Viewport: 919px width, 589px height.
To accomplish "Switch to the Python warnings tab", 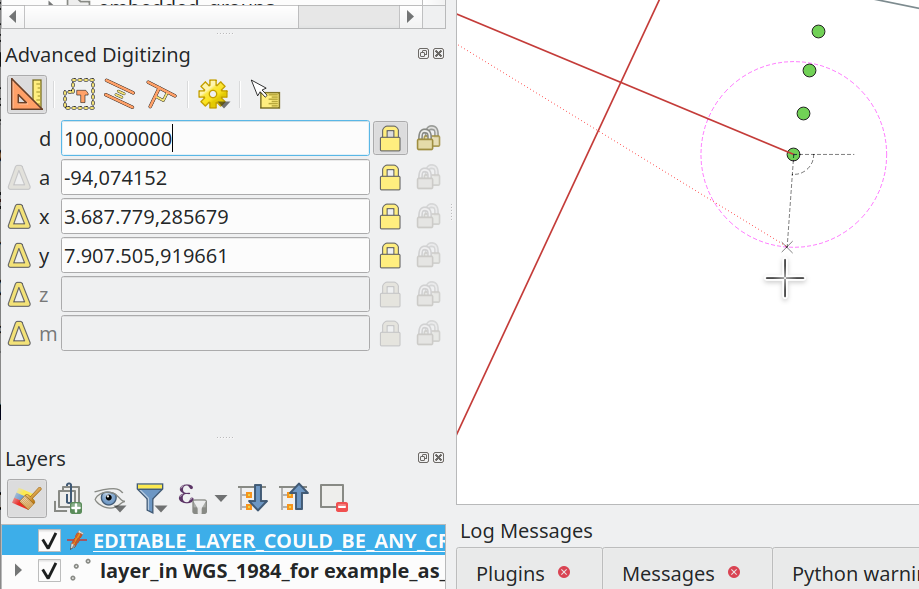I will click(852, 573).
